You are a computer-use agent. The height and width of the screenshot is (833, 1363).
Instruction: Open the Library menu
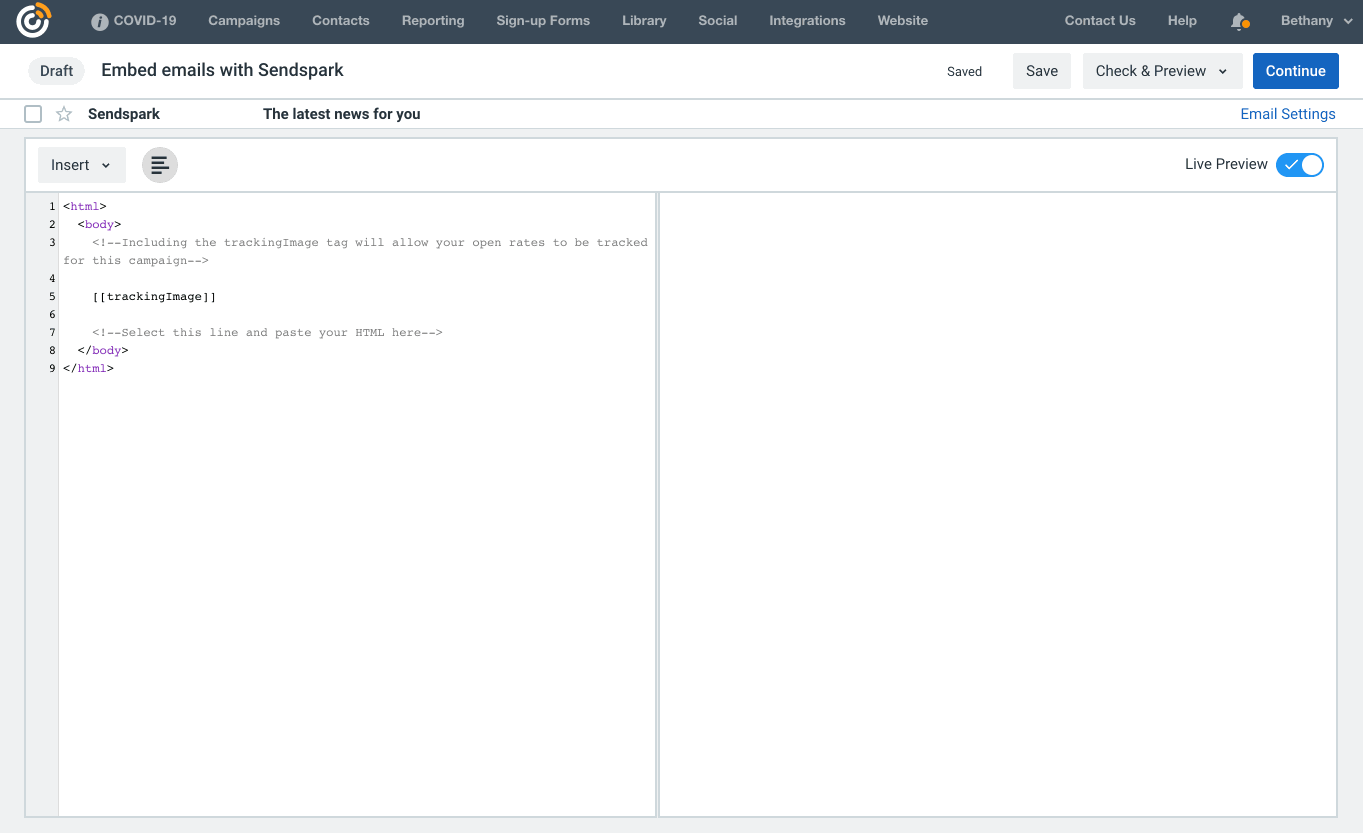pos(644,20)
